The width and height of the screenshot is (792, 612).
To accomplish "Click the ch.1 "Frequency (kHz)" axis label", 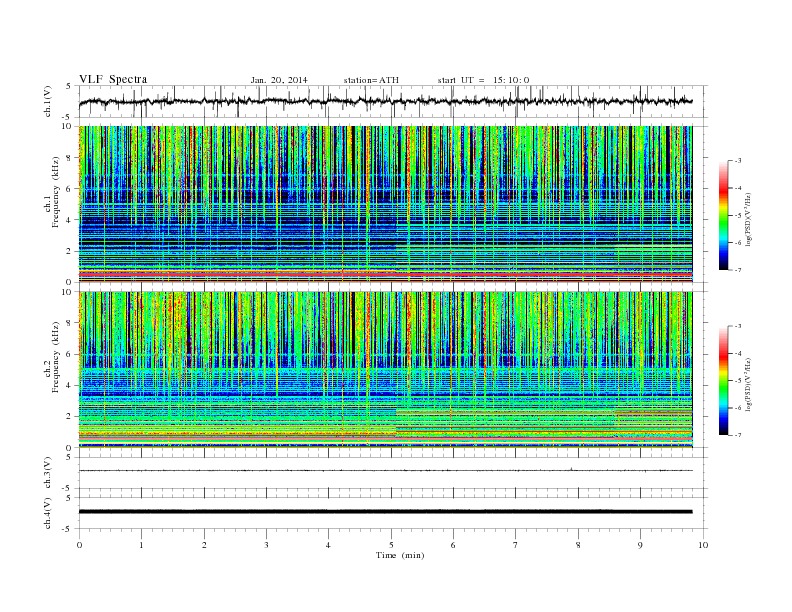I will (56, 192).
